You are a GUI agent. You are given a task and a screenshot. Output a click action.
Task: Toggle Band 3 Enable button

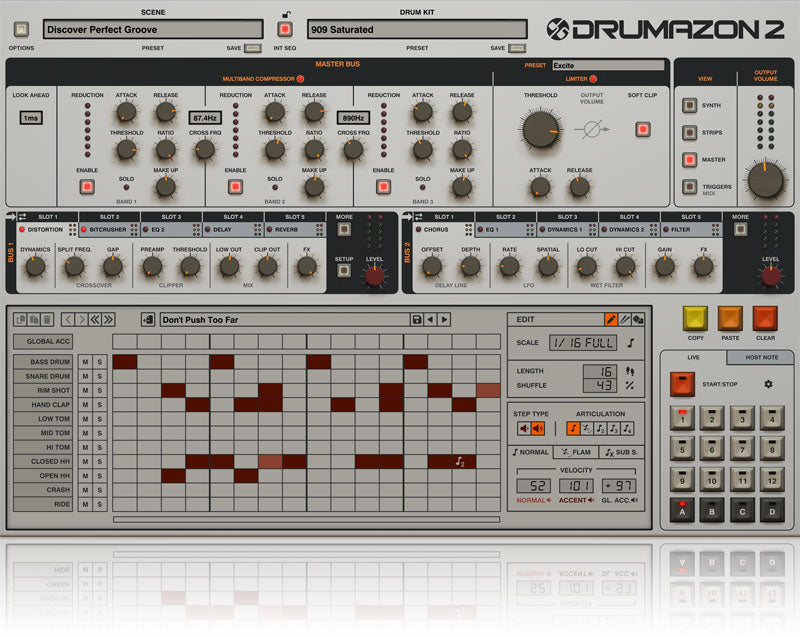383,187
